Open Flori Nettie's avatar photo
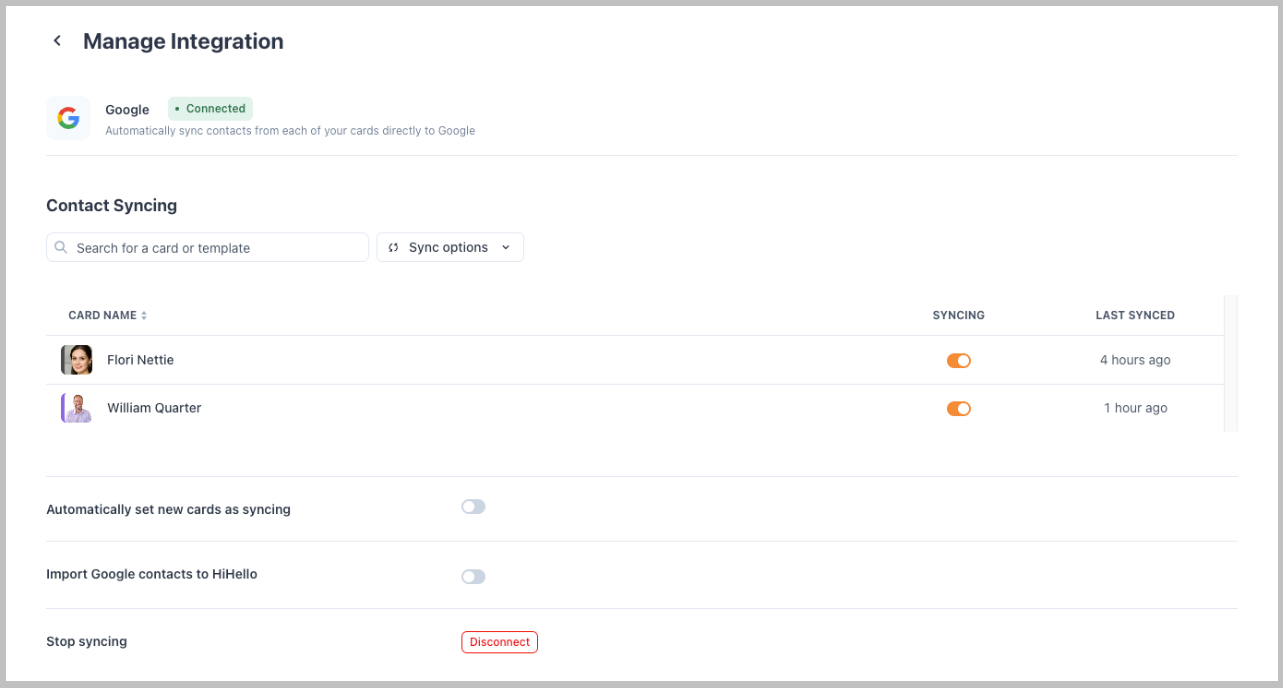Image resolution: width=1283 pixels, height=688 pixels. [x=77, y=360]
